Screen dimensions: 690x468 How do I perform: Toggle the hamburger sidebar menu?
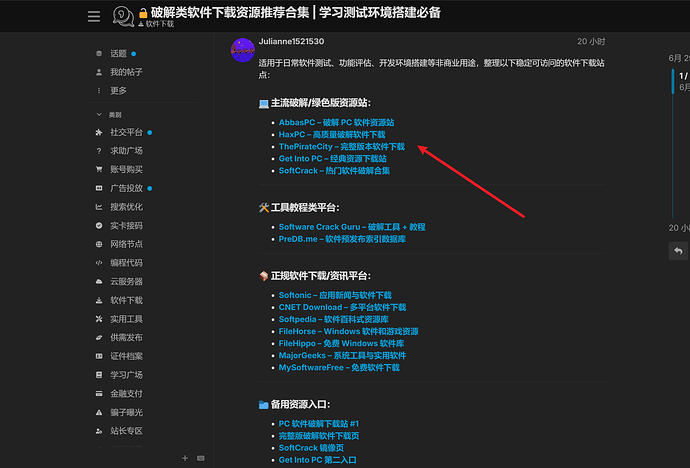(94, 17)
